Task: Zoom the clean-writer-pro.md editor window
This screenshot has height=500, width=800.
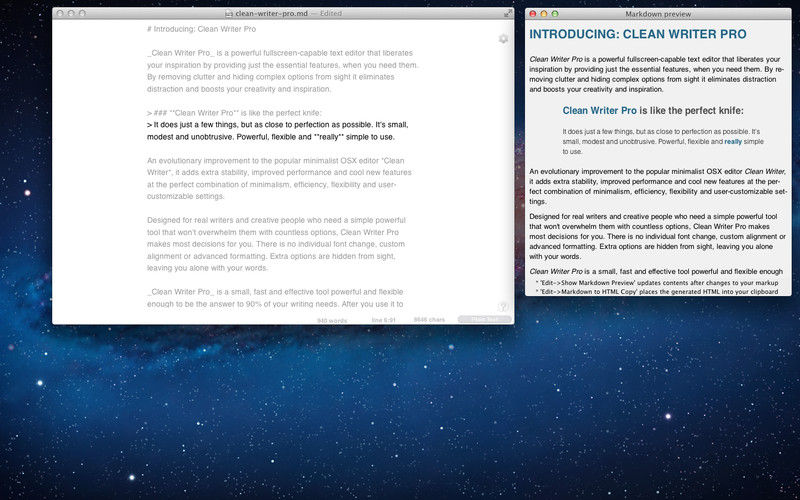Action: pyautogui.click(x=82, y=14)
